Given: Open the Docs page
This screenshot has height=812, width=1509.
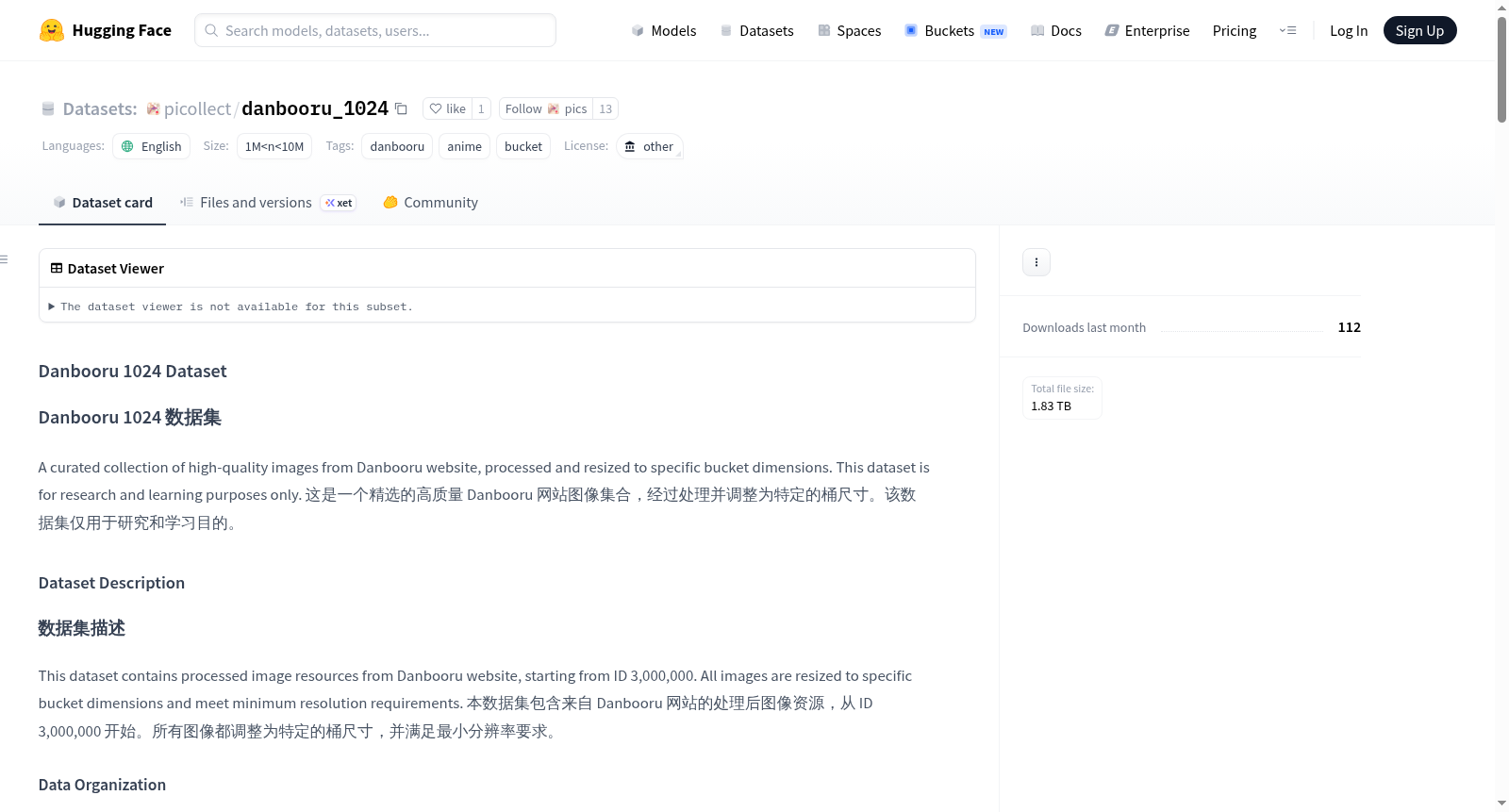Looking at the screenshot, I should (1055, 30).
